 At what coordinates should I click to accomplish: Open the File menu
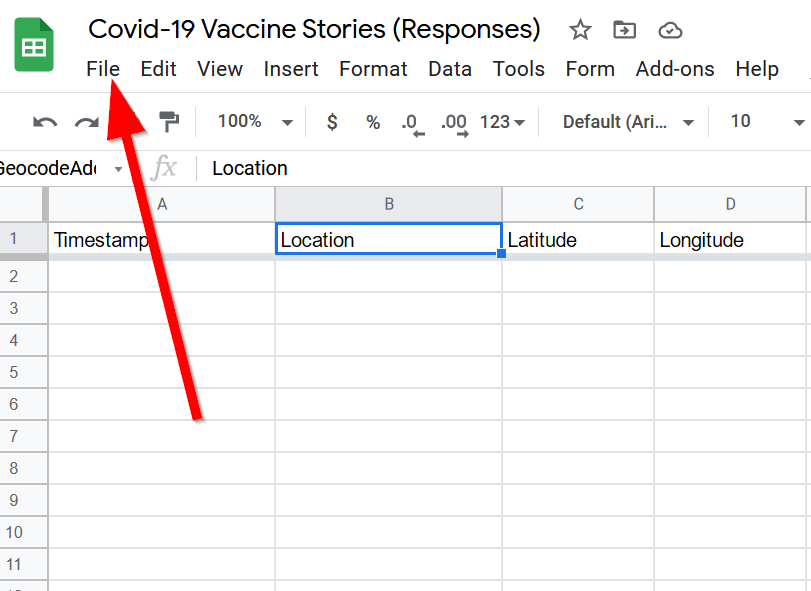coord(103,69)
